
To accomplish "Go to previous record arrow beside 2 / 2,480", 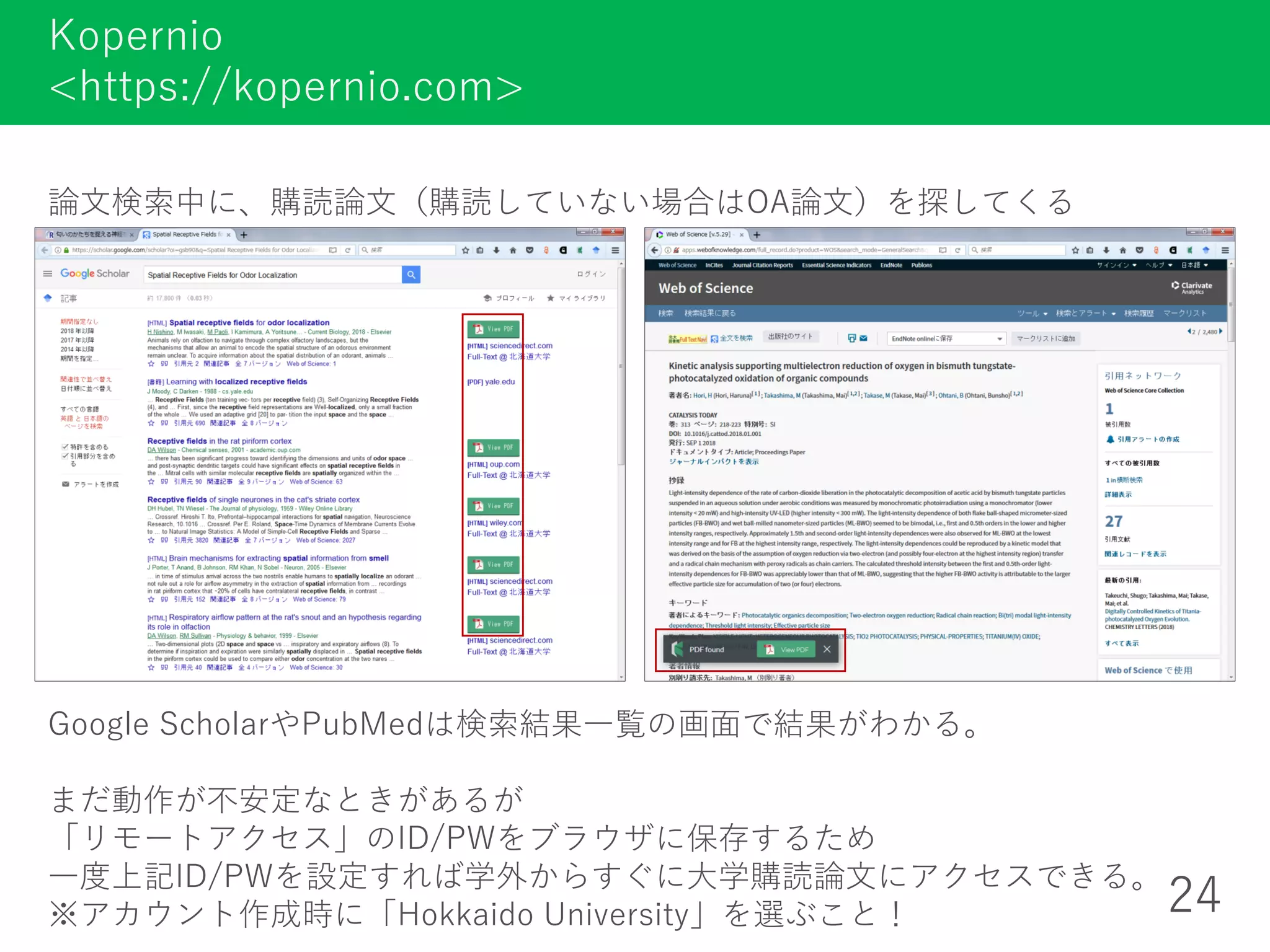I will (1189, 332).
